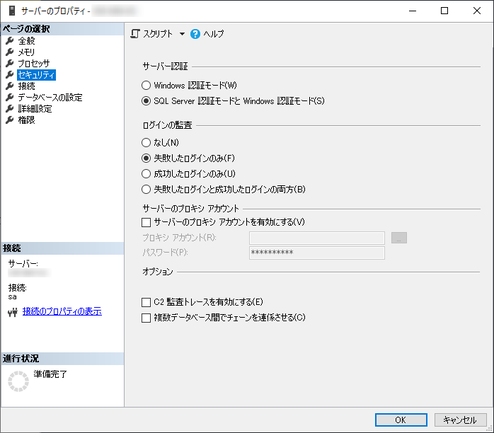Open the データベースの設定 page
The image size is (494, 433).
tap(50, 97)
